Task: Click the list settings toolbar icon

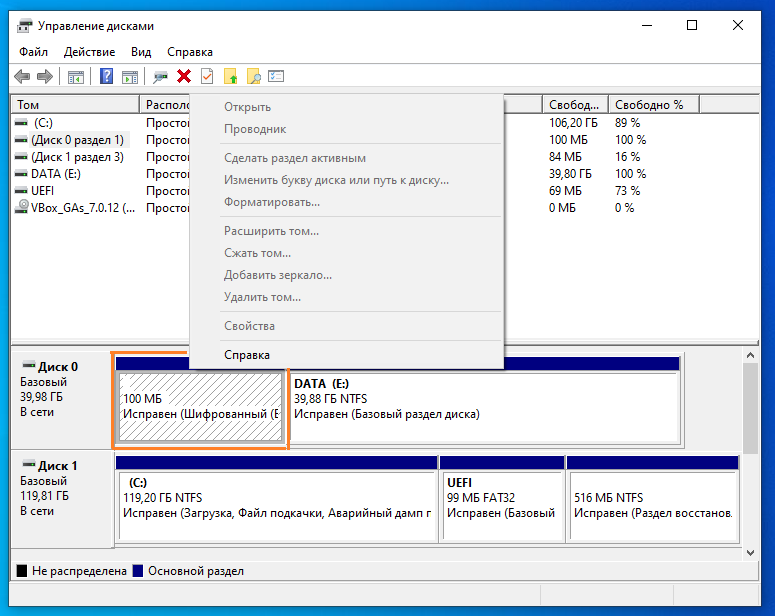Action: click(276, 77)
